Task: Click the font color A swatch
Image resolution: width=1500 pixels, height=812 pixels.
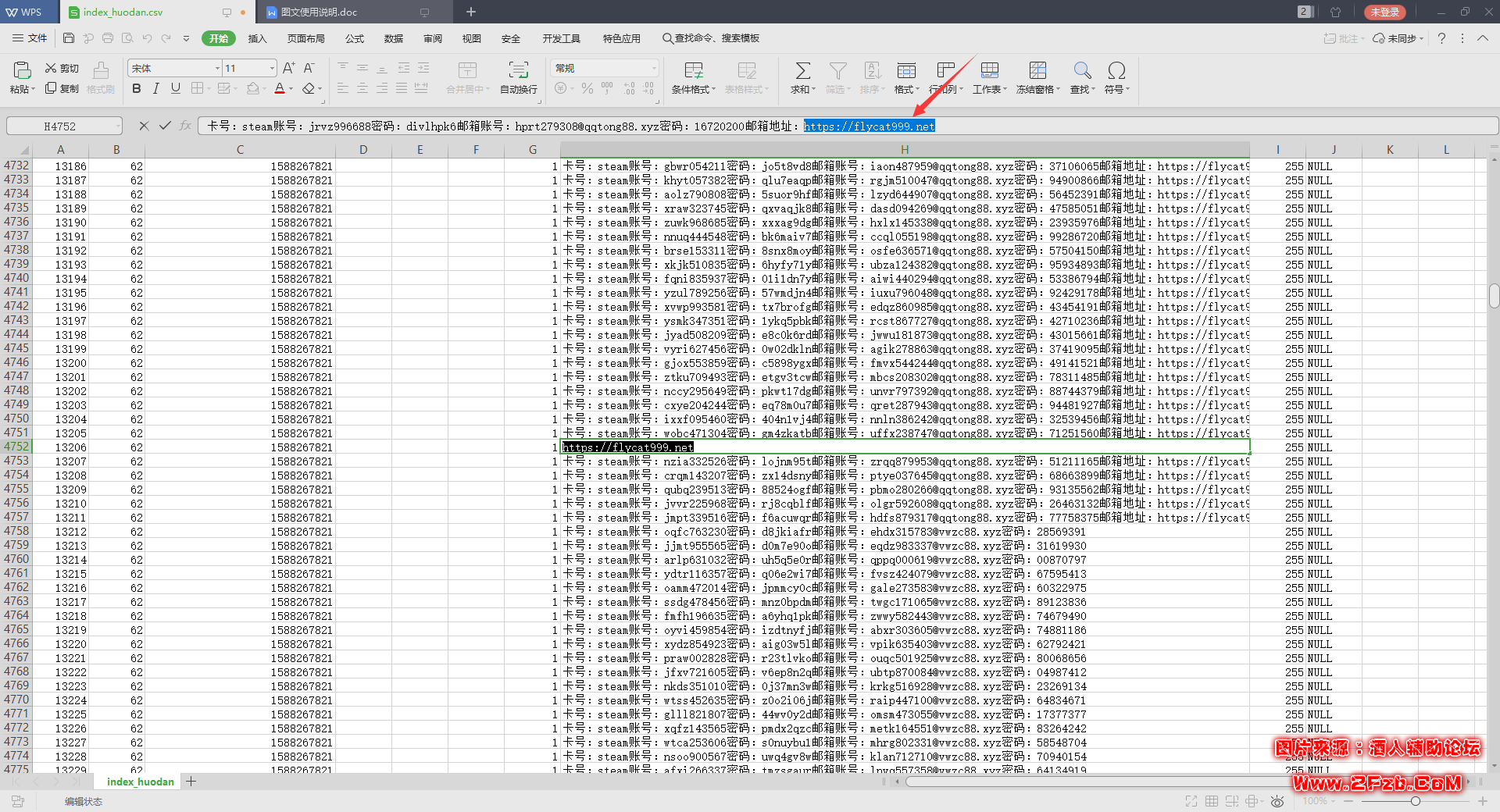Action: tap(280, 88)
